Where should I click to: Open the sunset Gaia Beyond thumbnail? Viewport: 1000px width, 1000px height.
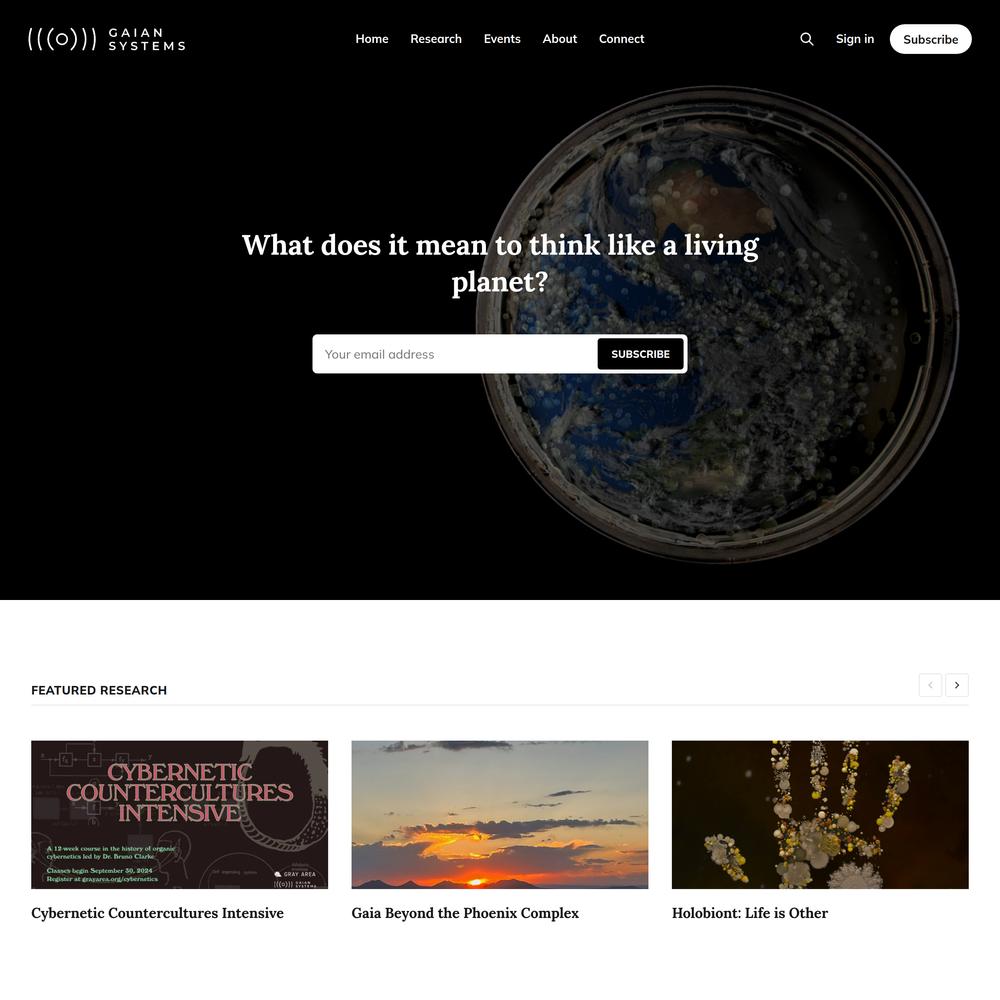click(x=499, y=814)
